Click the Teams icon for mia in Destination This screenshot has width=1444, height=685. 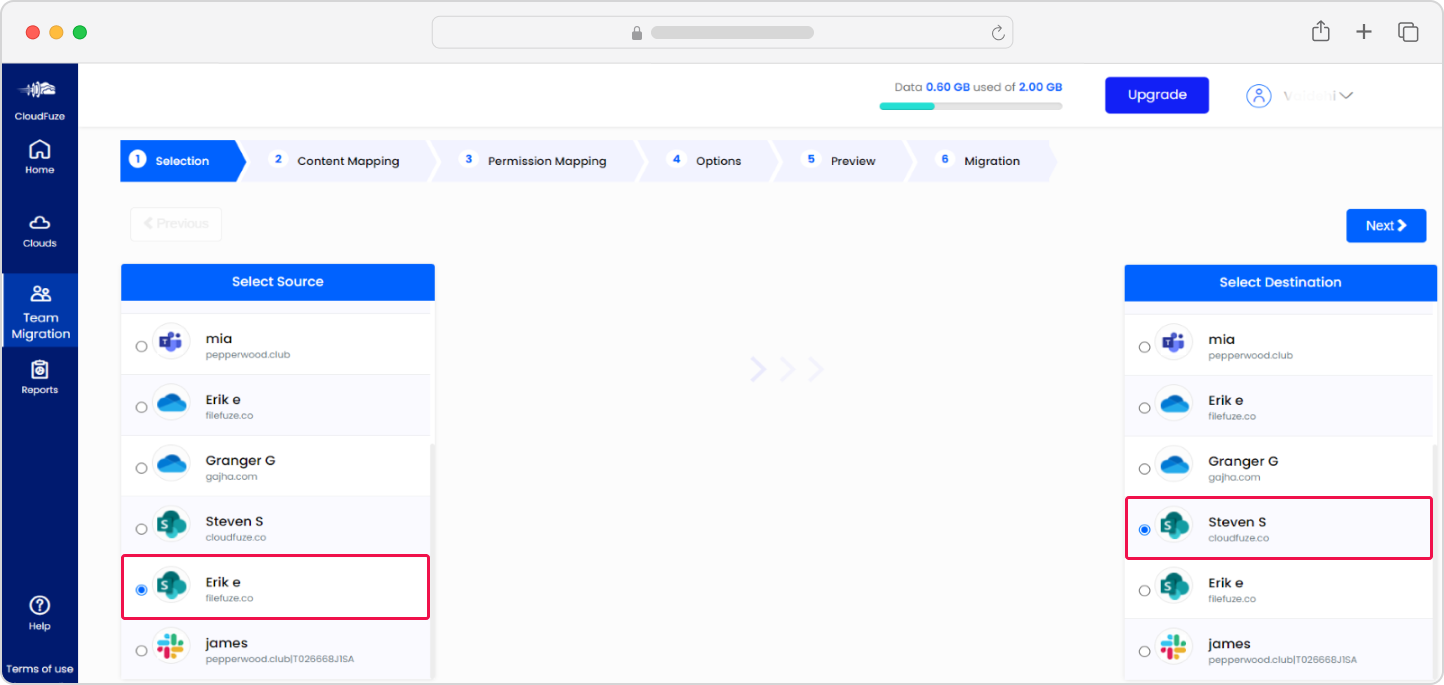tap(1174, 344)
